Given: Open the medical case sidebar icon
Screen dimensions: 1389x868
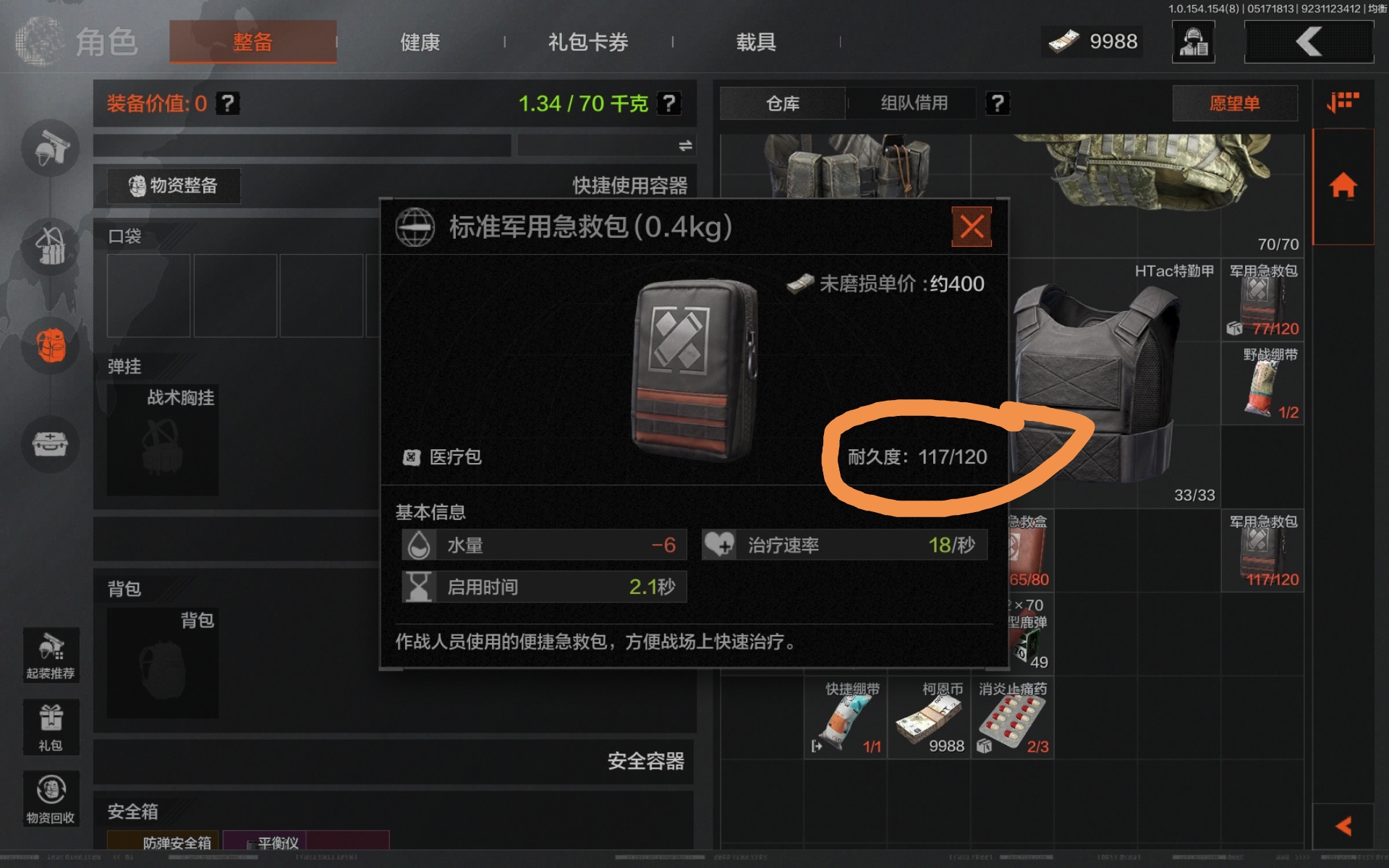Looking at the screenshot, I should tap(51, 443).
